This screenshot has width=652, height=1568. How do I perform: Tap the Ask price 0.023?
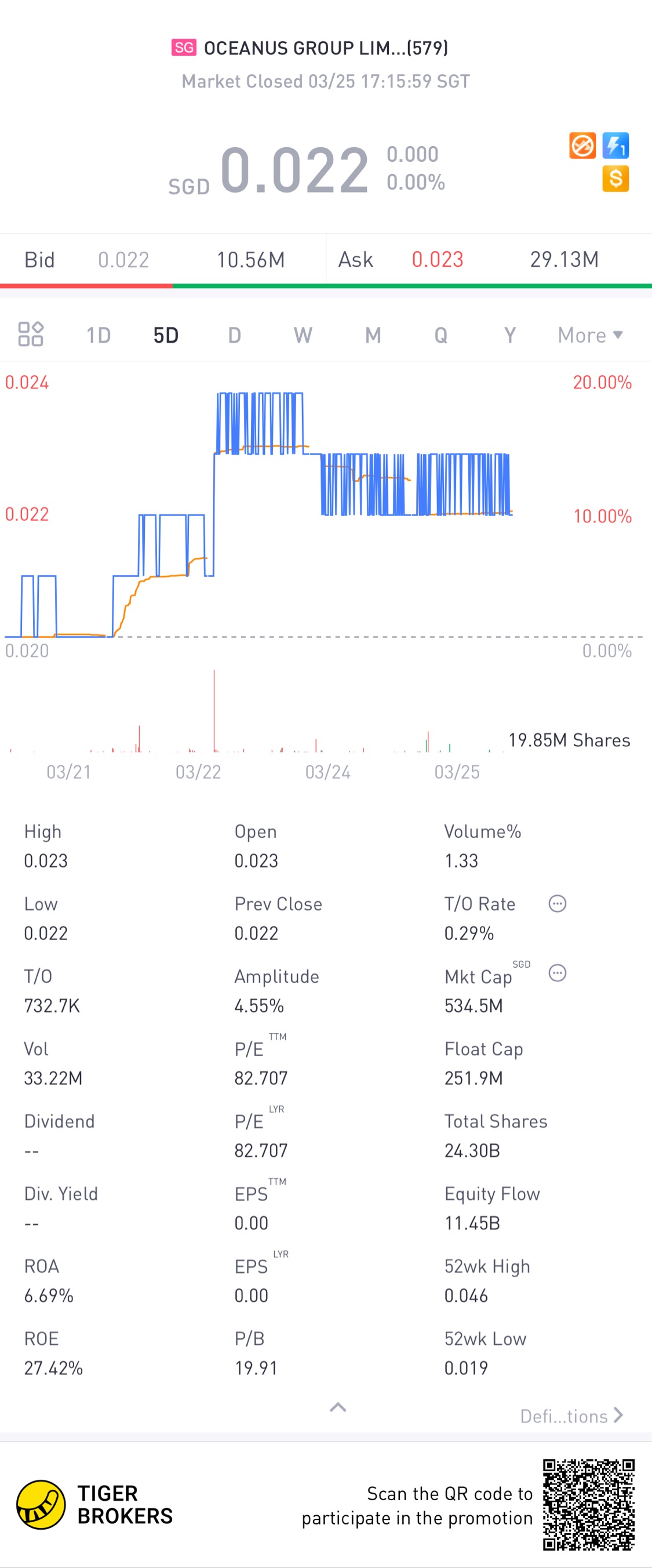(438, 260)
